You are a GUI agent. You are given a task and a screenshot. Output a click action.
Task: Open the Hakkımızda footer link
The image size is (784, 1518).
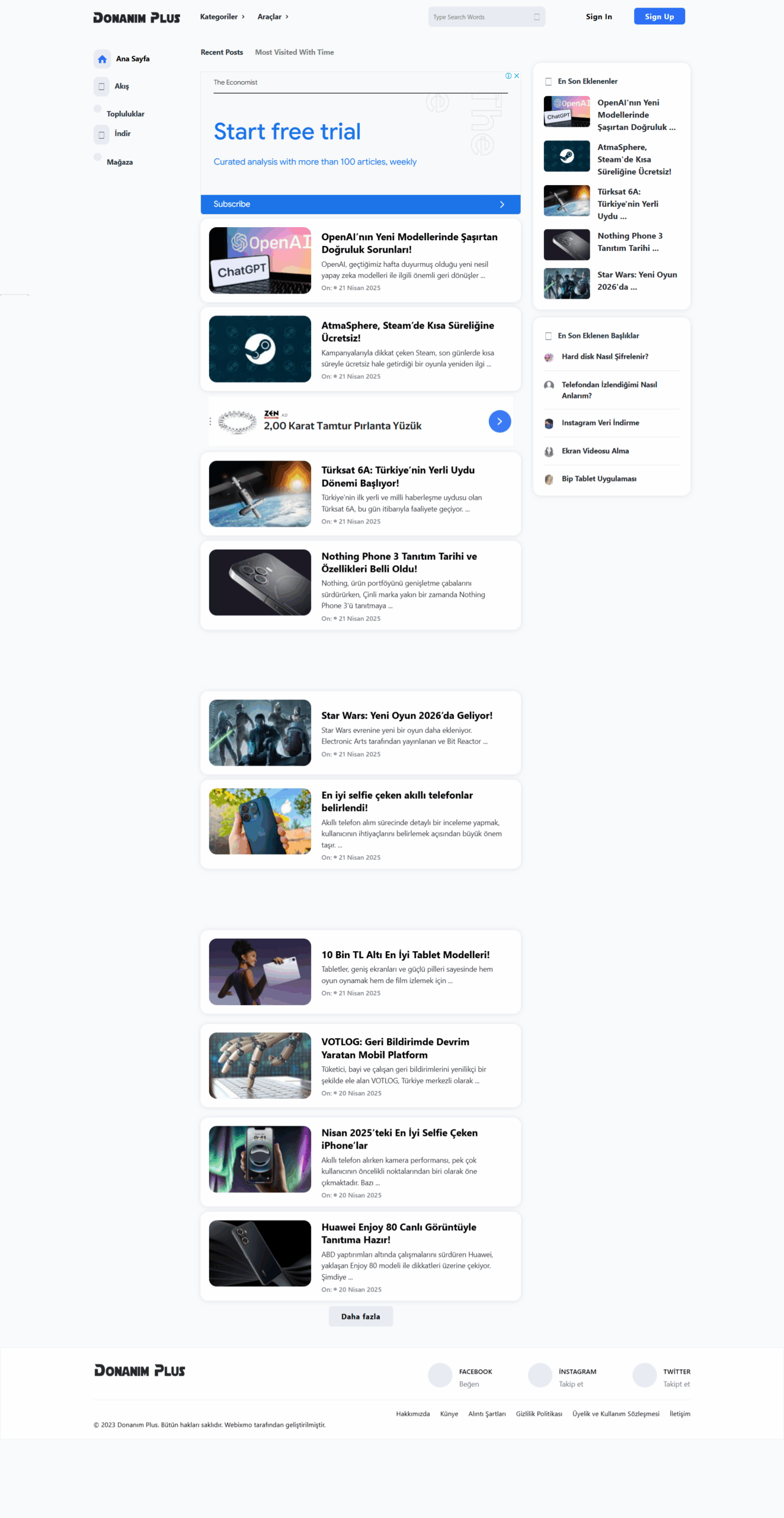pos(412,1414)
